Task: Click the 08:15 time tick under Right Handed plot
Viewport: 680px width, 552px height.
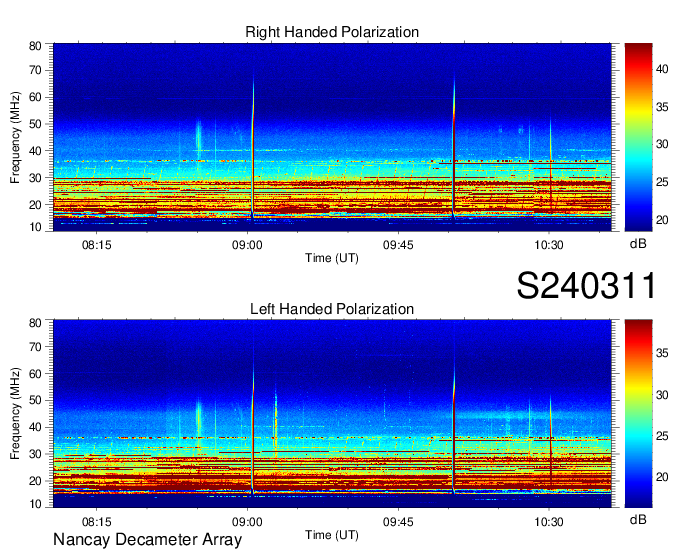Action: (x=96, y=245)
